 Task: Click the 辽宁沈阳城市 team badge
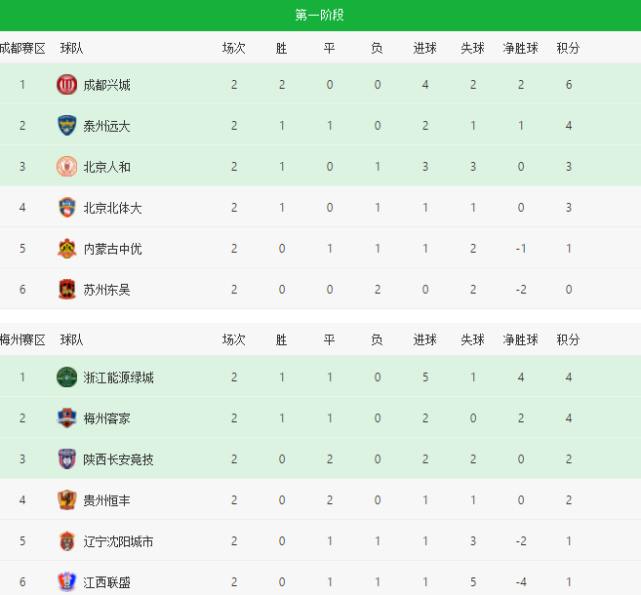point(67,541)
